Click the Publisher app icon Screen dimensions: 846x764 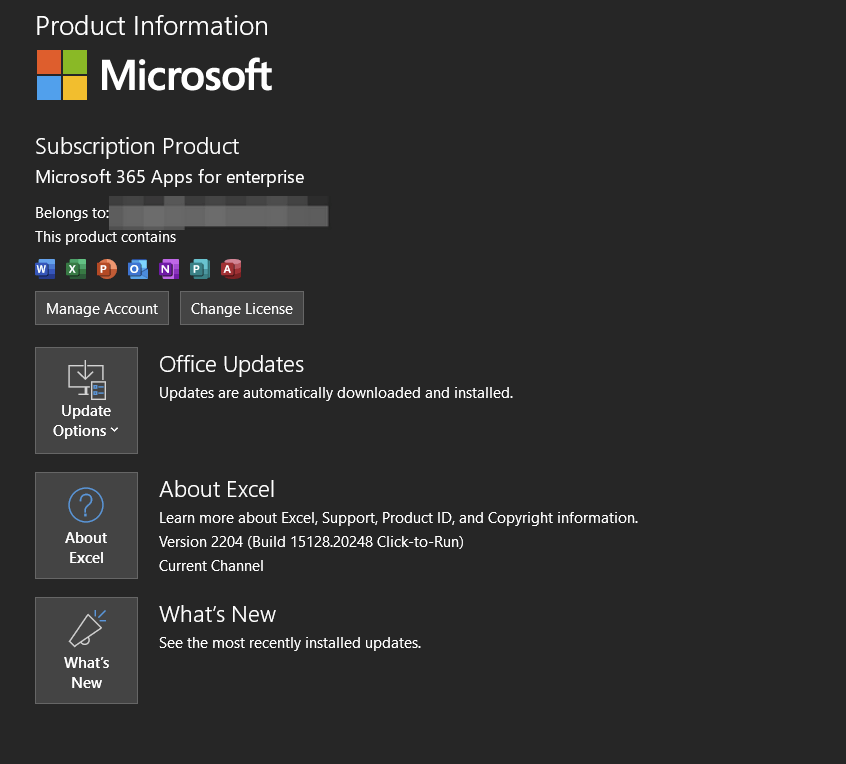click(x=200, y=269)
